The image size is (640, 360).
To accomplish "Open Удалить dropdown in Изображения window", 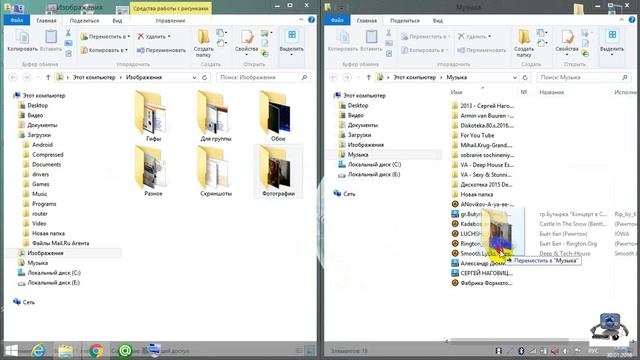I will coord(153,36).
